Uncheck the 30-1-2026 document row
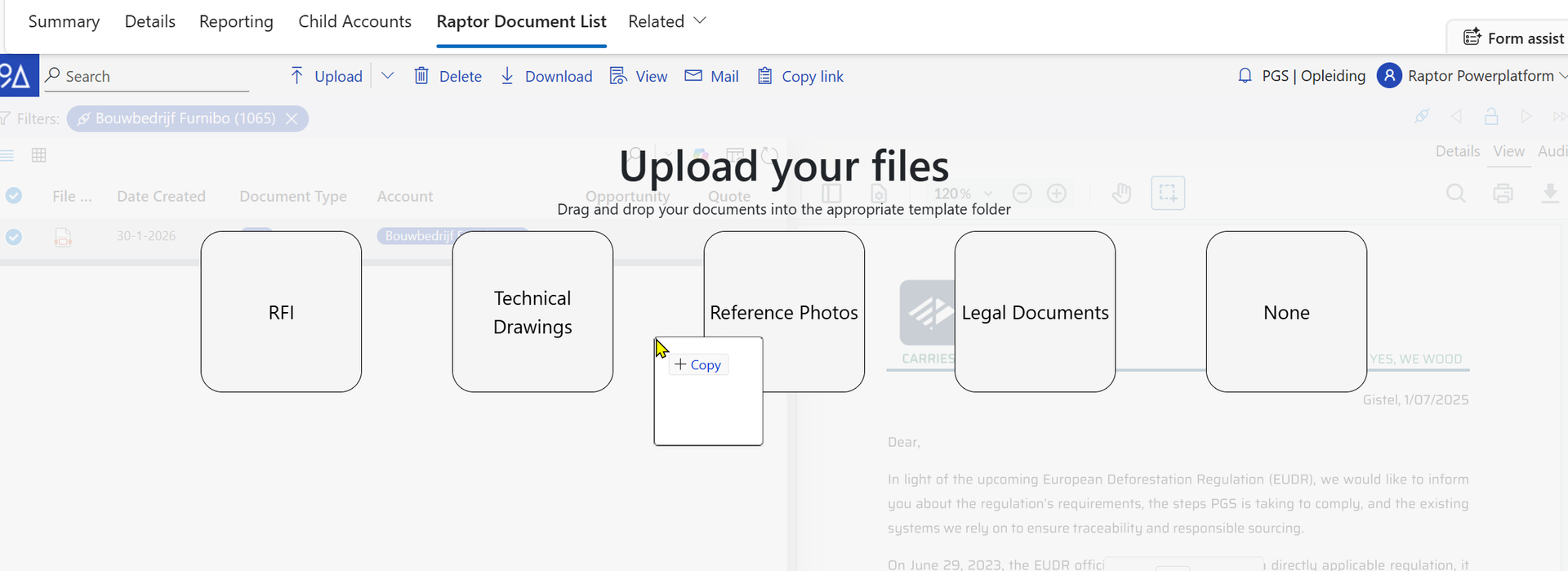Screen dimensions: 1568x571 tap(14, 237)
